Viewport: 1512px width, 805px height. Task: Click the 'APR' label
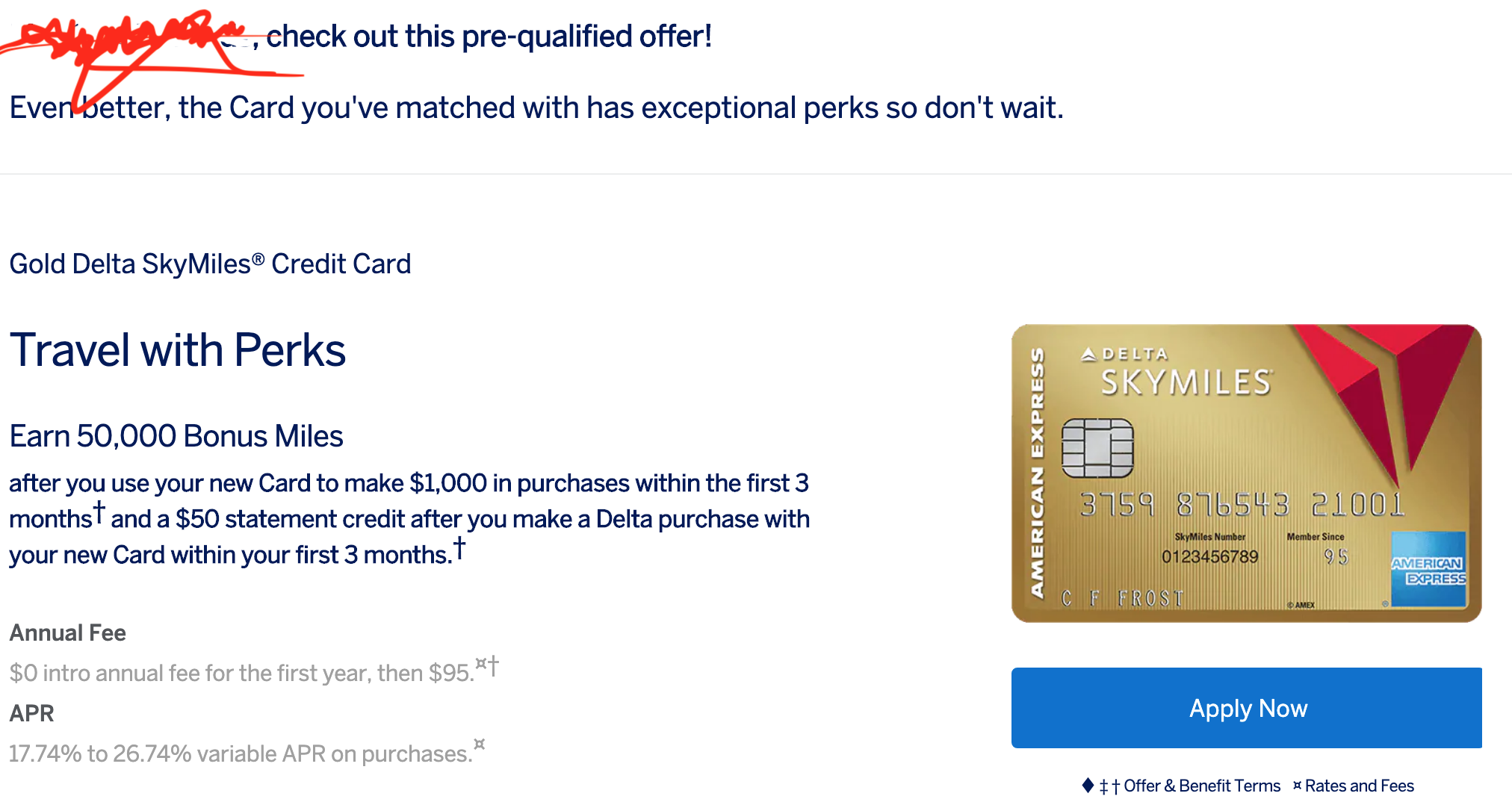pos(31,713)
